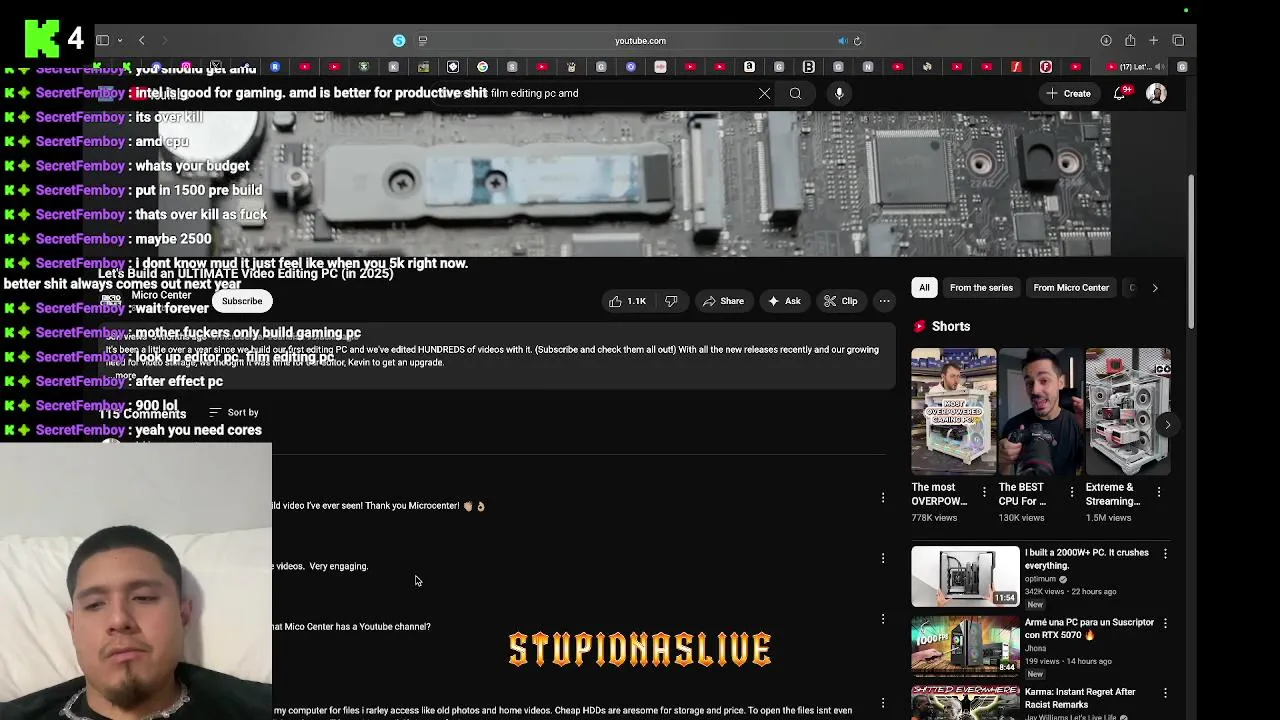Open 'Armé una PC para un Suscriptor' video title
Image resolution: width=1280 pixels, height=720 pixels.
(1089, 628)
